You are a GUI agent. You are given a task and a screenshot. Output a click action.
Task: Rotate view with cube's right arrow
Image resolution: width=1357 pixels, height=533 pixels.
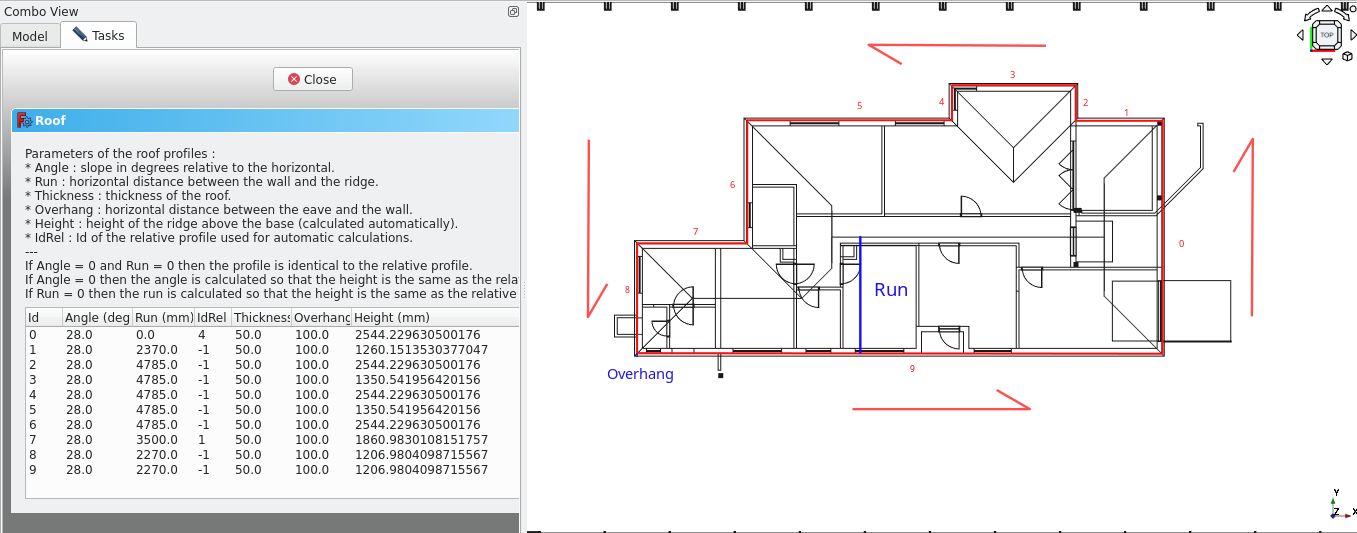click(x=1352, y=36)
